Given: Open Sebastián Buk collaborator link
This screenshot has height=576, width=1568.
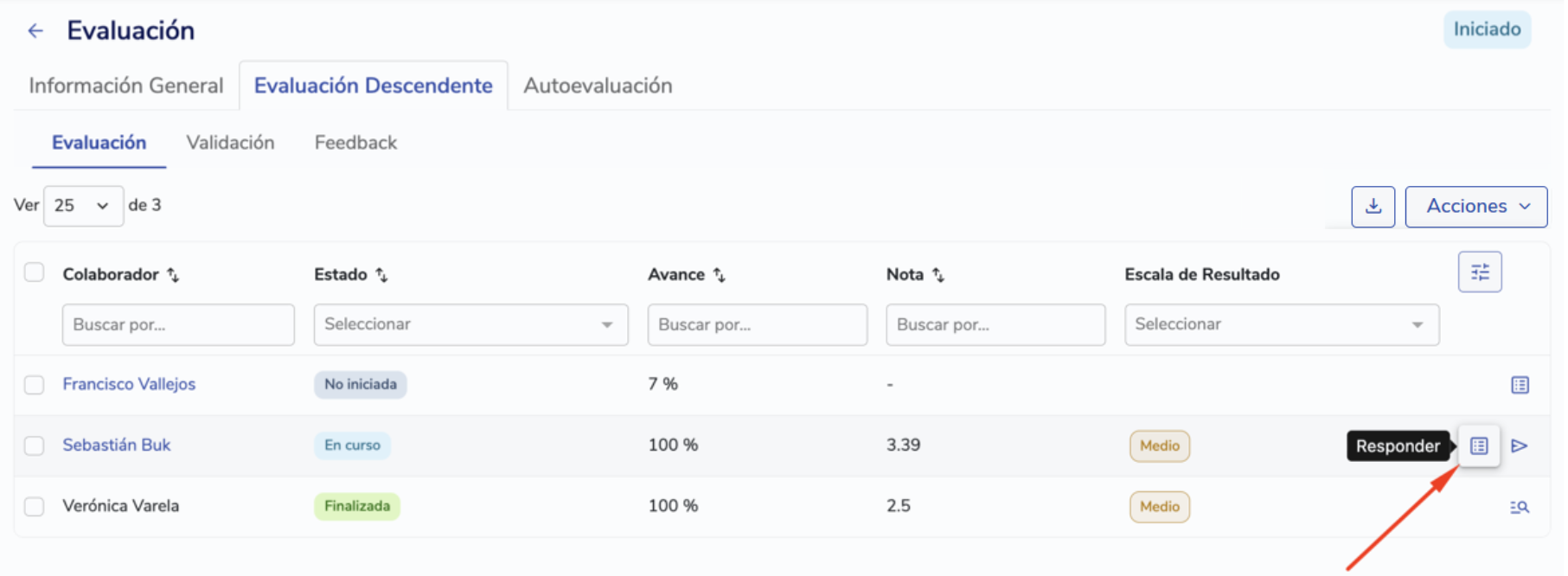Looking at the screenshot, I should pos(117,445).
